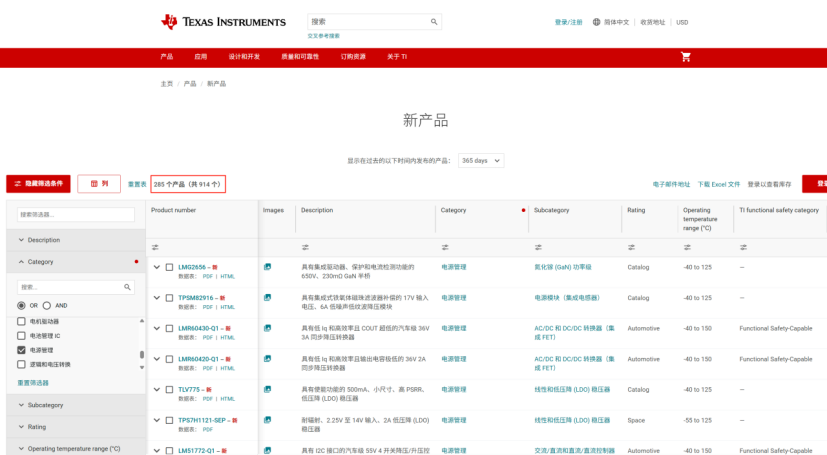Open the LMG2656 product link
This screenshot has width=827, height=455.
point(192,267)
